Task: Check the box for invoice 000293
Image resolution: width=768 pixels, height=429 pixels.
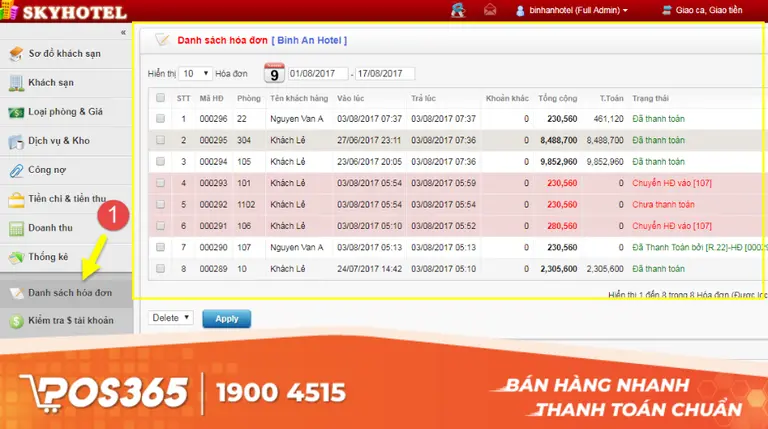Action: pos(160,183)
